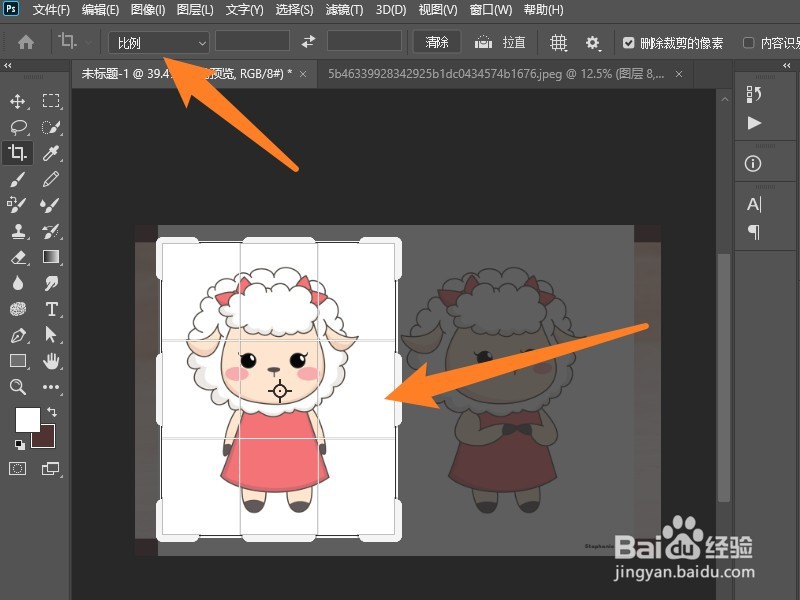Enable the 内容识别 checkbox
This screenshot has height=600, width=800.
tap(748, 43)
